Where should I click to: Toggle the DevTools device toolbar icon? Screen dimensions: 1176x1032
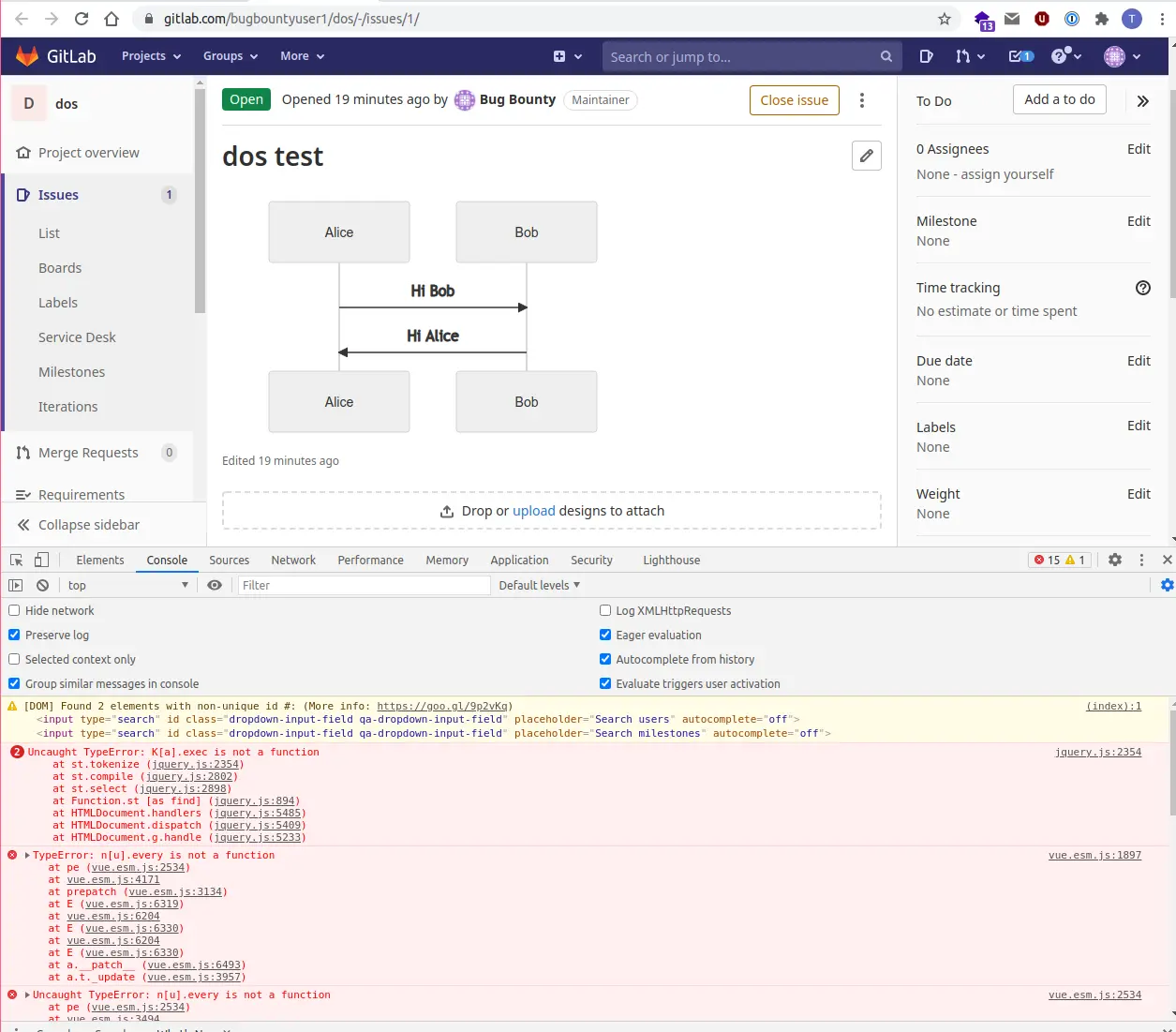[41, 560]
